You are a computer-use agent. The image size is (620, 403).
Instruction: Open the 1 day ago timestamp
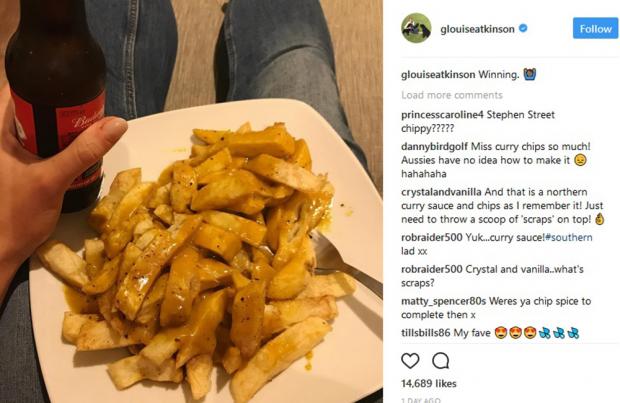tap(421, 400)
